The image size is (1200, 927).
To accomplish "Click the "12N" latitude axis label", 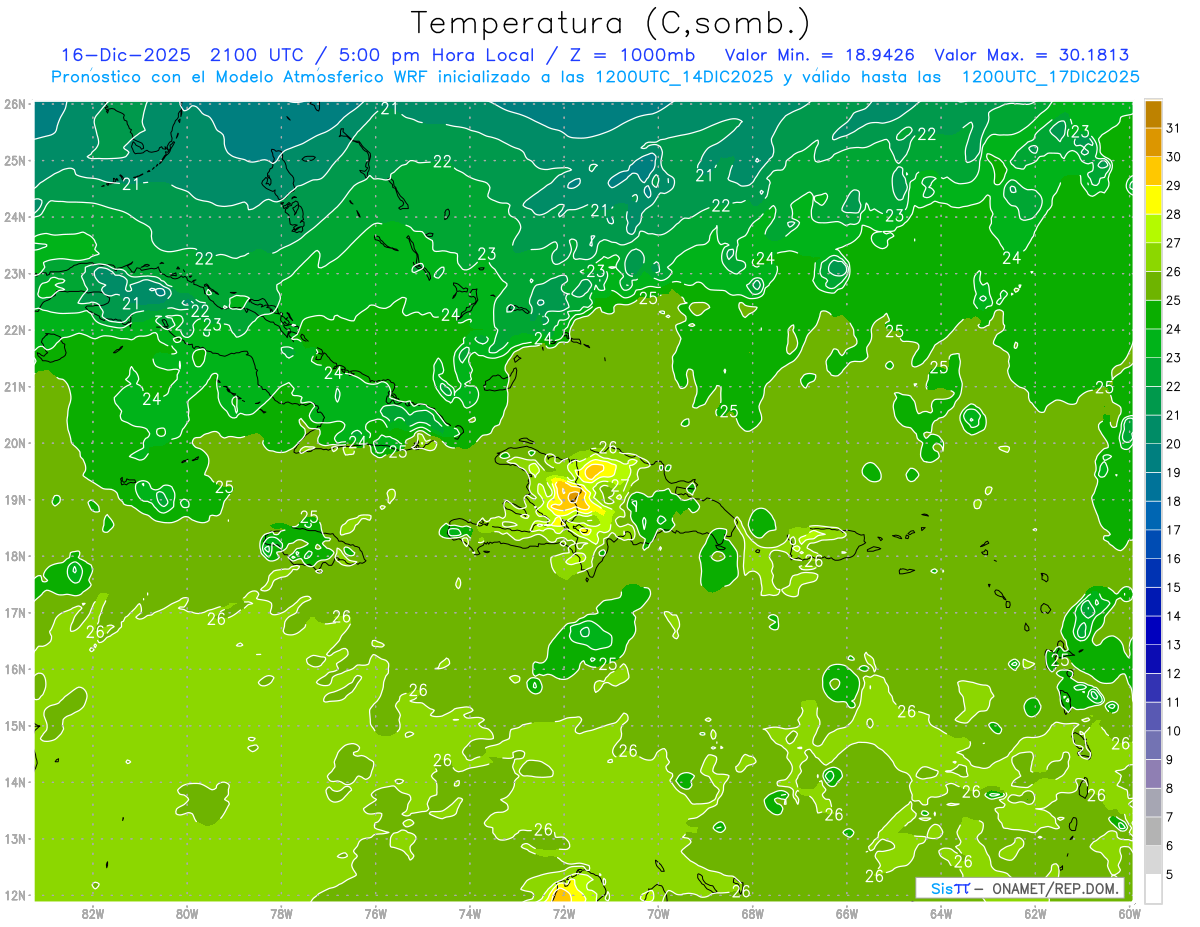I will tap(15, 895).
